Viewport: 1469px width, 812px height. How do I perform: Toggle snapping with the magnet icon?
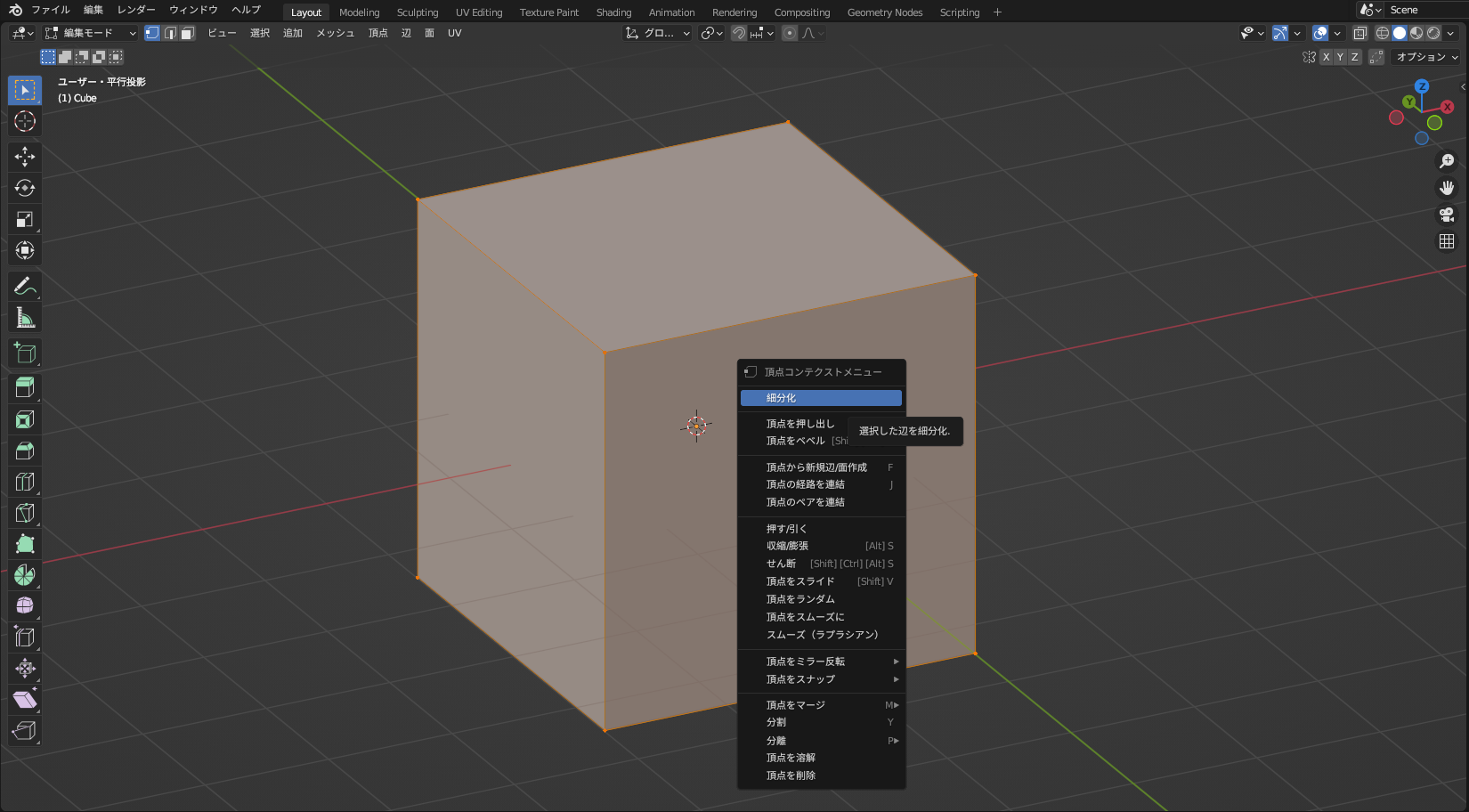tap(739, 33)
